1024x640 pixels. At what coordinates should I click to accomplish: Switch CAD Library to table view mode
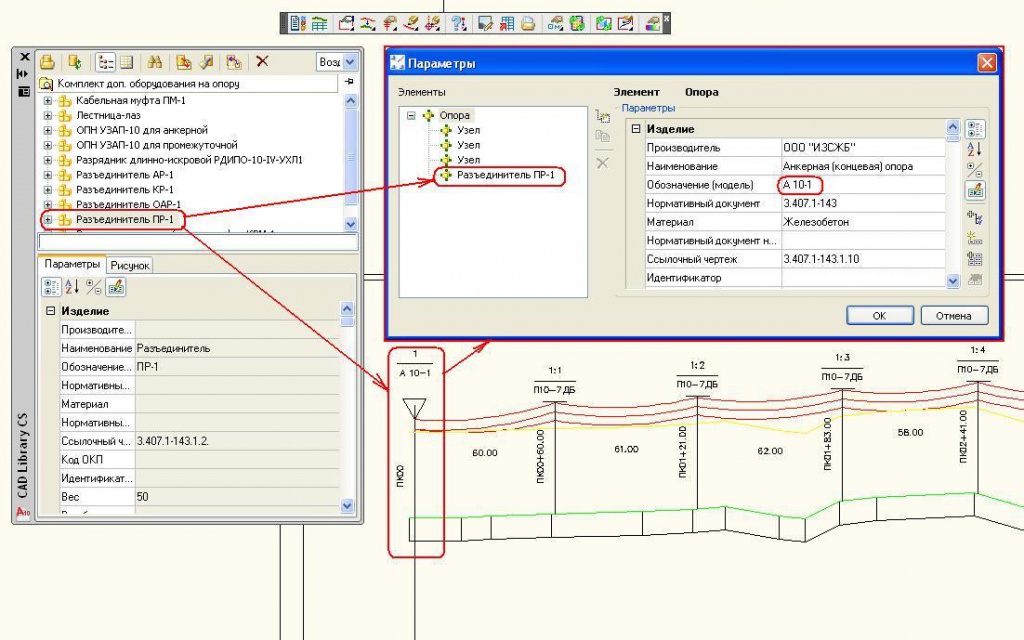click(x=127, y=62)
